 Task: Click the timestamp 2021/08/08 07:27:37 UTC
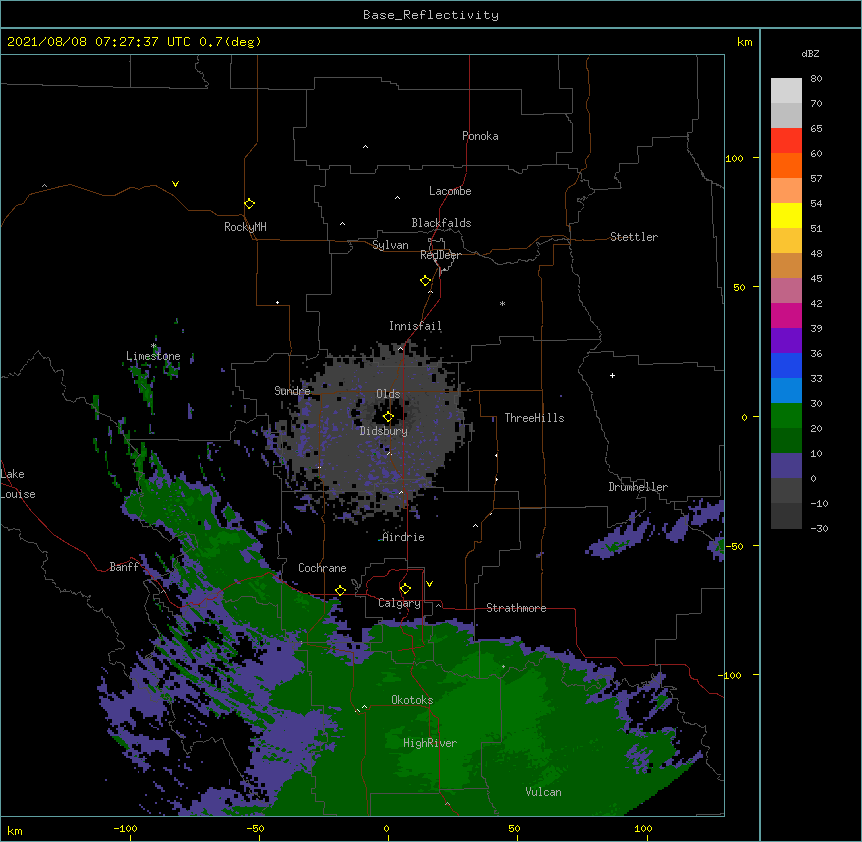(x=99, y=42)
